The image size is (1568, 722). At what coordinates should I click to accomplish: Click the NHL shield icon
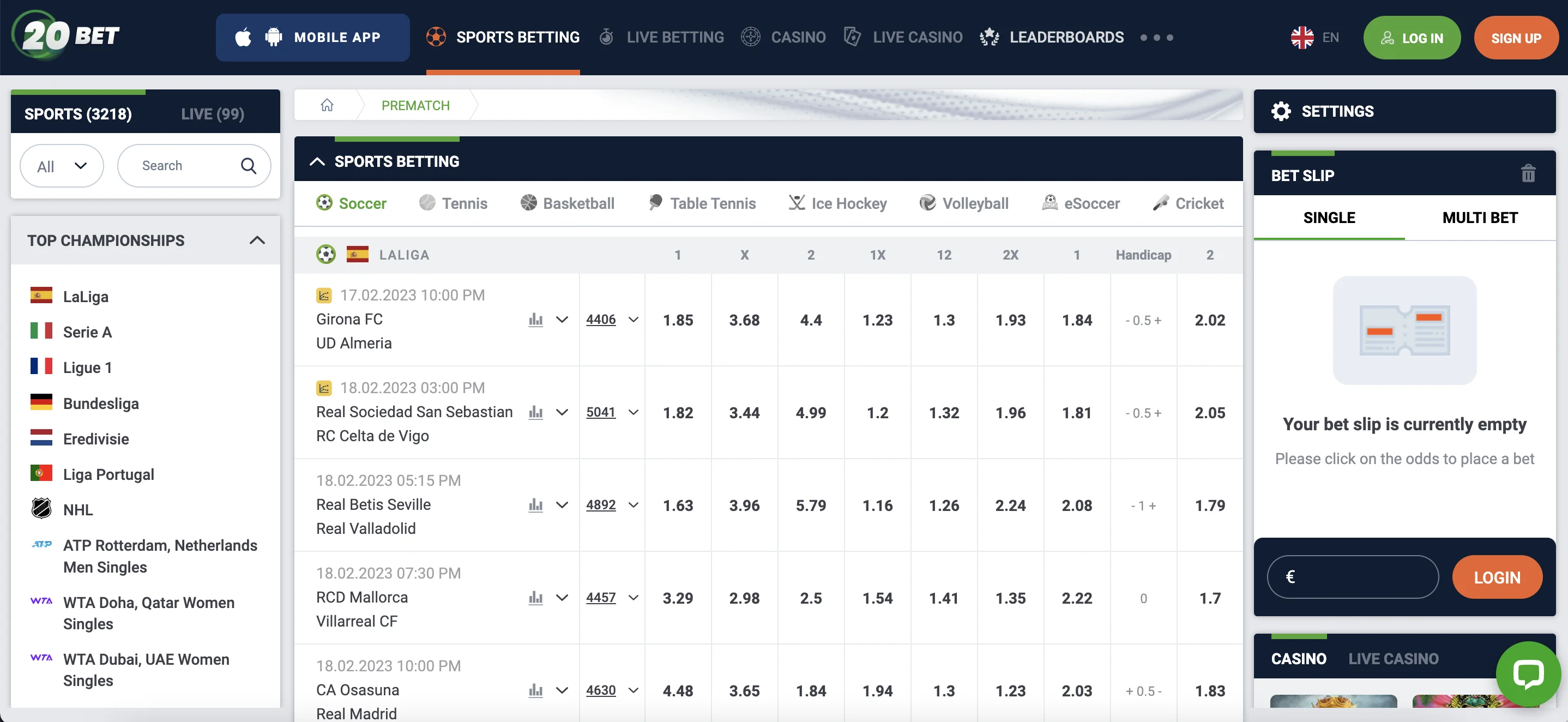[41, 508]
